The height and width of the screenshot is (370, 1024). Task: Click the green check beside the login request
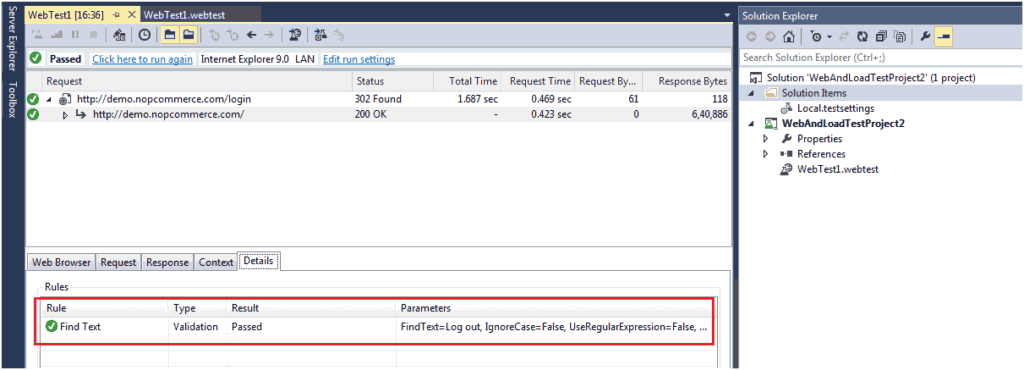click(33, 99)
